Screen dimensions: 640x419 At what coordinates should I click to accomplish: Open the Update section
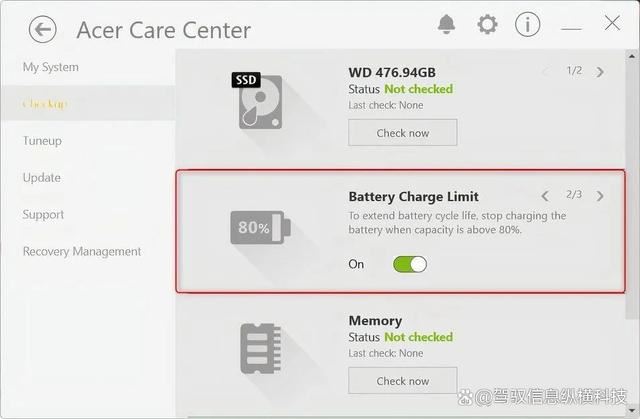coord(41,178)
